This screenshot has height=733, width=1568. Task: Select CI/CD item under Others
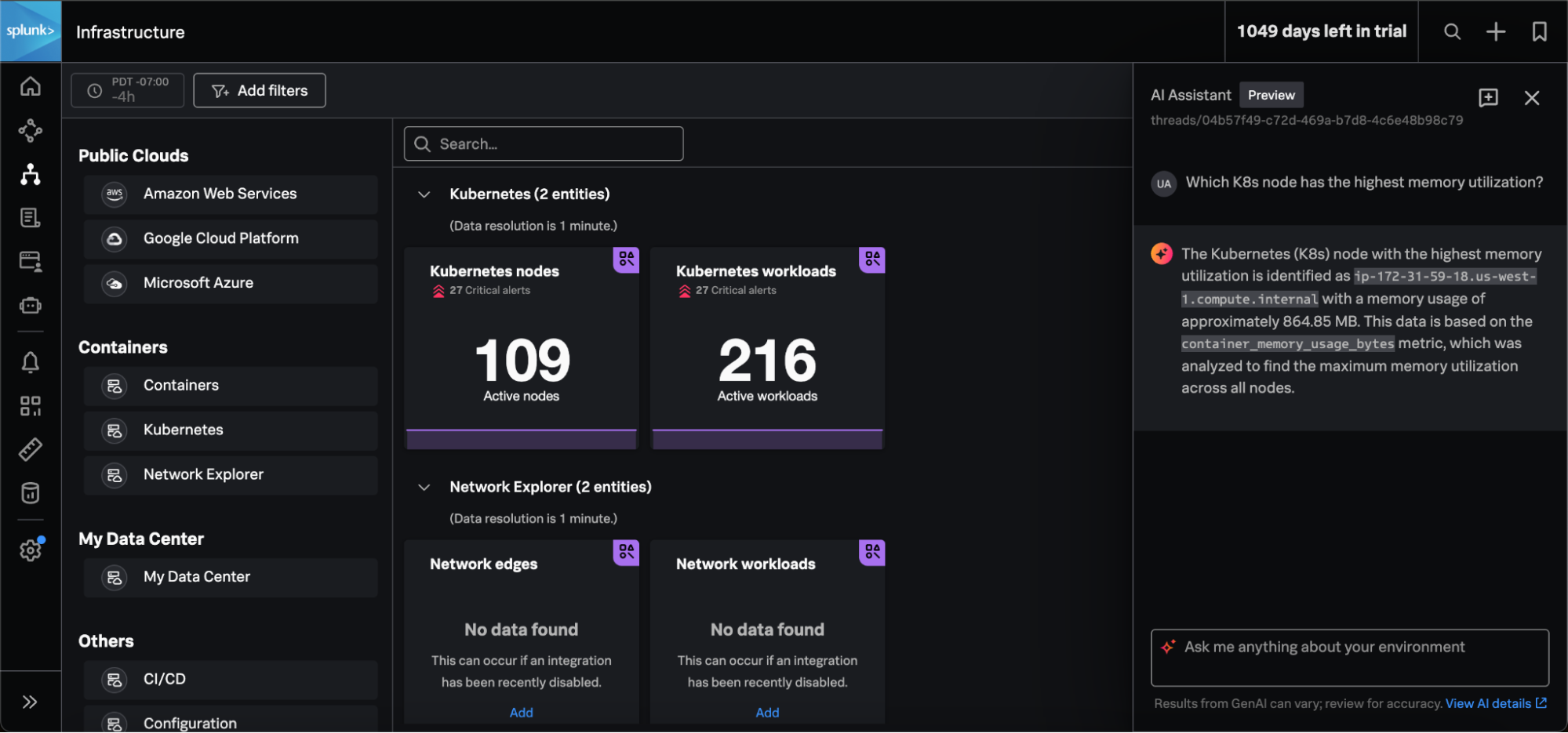231,680
